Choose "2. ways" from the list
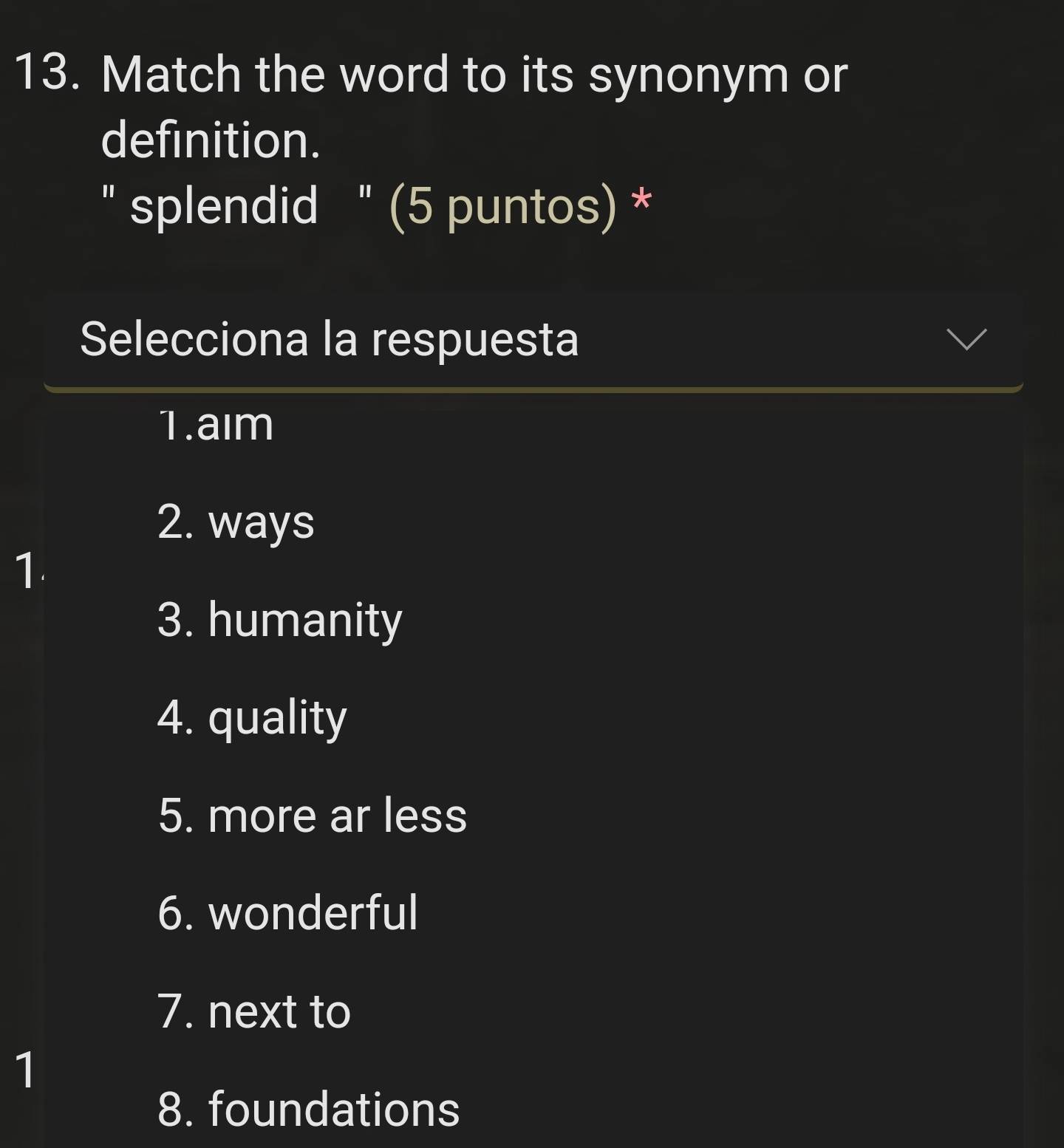1064x1148 pixels. [x=236, y=522]
